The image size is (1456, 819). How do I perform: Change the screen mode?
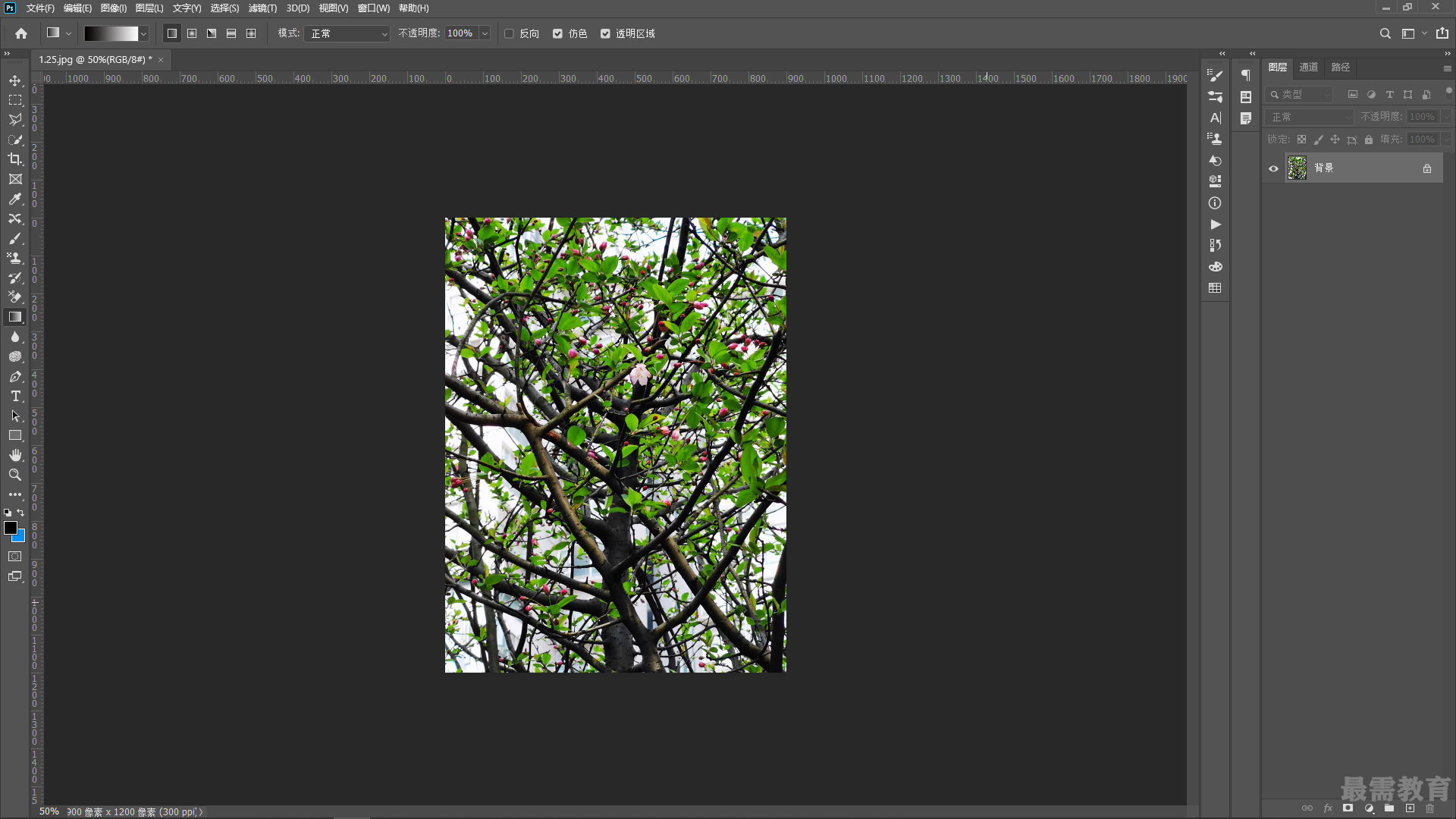point(15,576)
